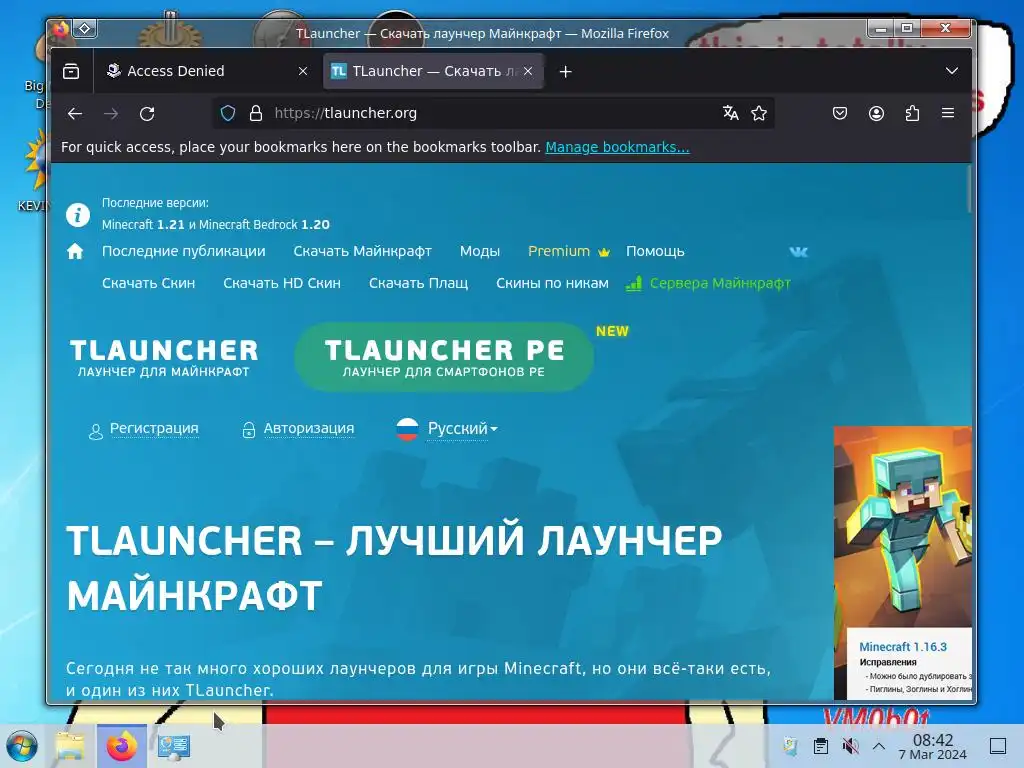The width and height of the screenshot is (1024, 768).
Task: Select the TLauncher tab
Action: [x=434, y=71]
